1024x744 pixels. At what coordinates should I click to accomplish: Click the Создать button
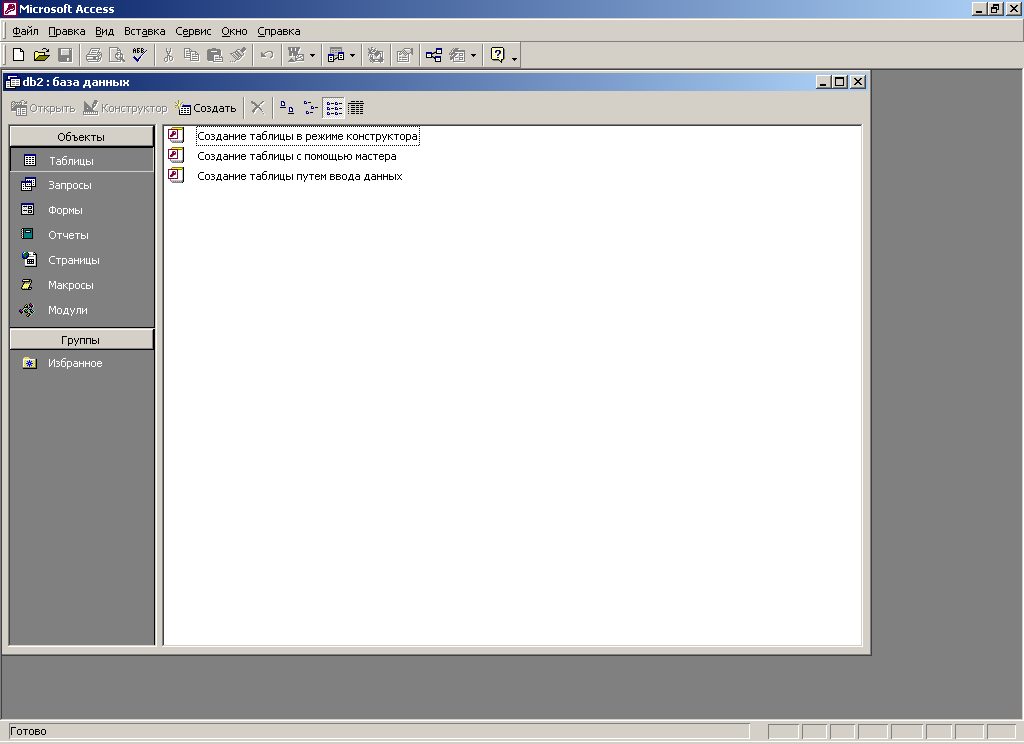click(x=206, y=108)
